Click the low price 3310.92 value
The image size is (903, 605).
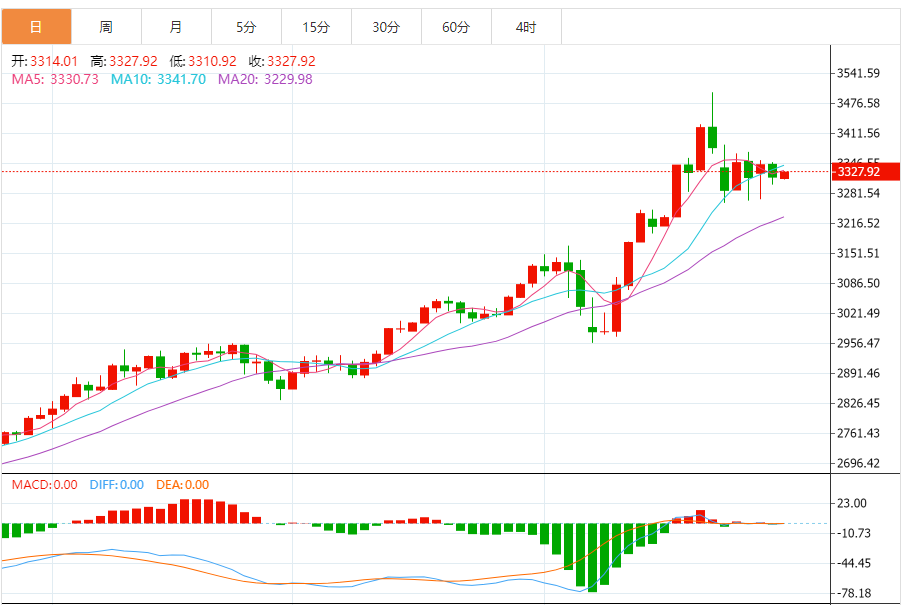coord(213,61)
